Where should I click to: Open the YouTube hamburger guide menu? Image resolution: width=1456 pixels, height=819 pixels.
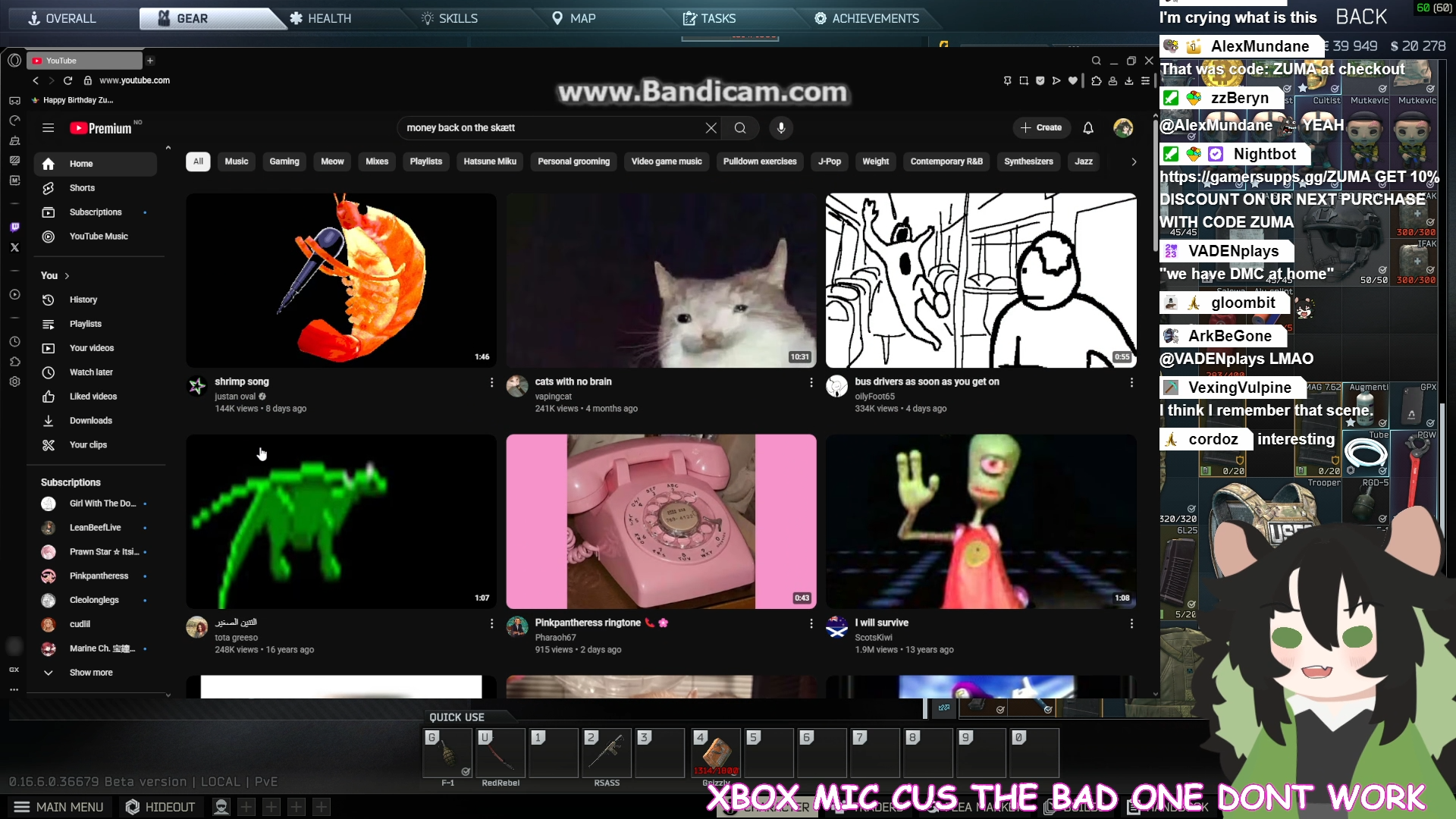pyautogui.click(x=48, y=128)
